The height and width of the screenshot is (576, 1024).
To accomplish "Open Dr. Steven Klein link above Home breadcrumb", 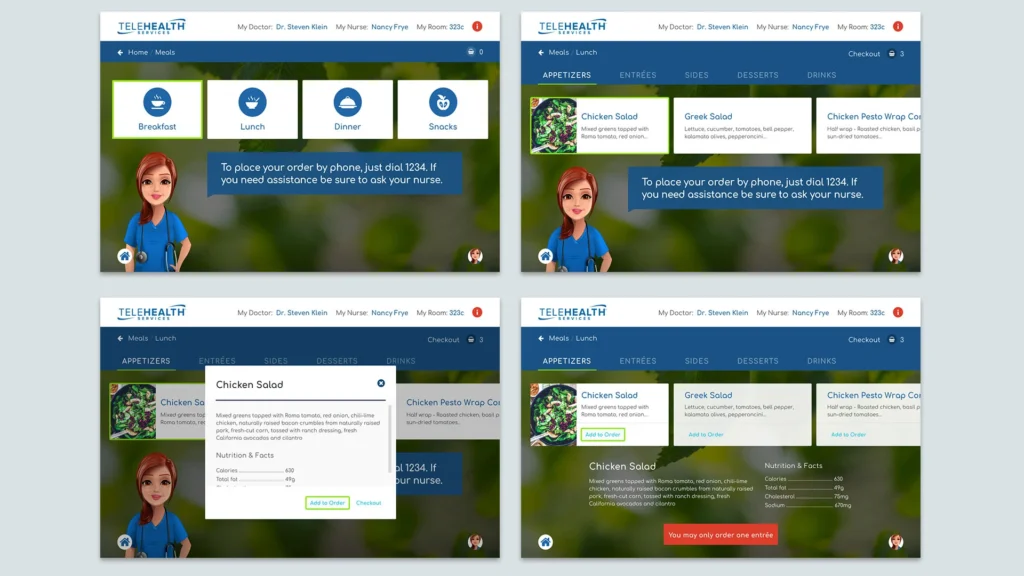I will pos(301,27).
